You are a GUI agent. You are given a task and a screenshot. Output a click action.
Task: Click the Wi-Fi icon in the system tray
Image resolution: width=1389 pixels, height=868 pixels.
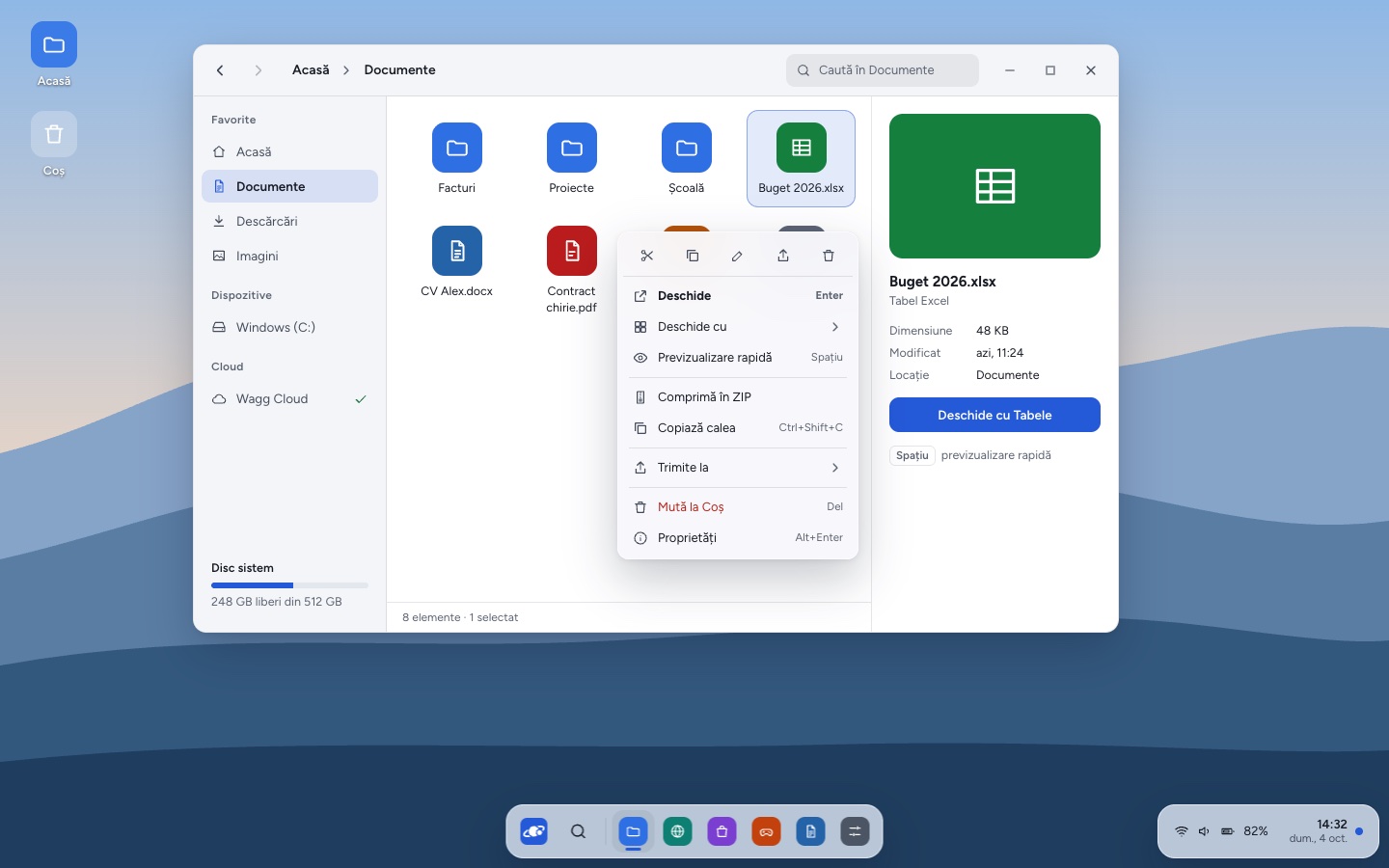1181,831
